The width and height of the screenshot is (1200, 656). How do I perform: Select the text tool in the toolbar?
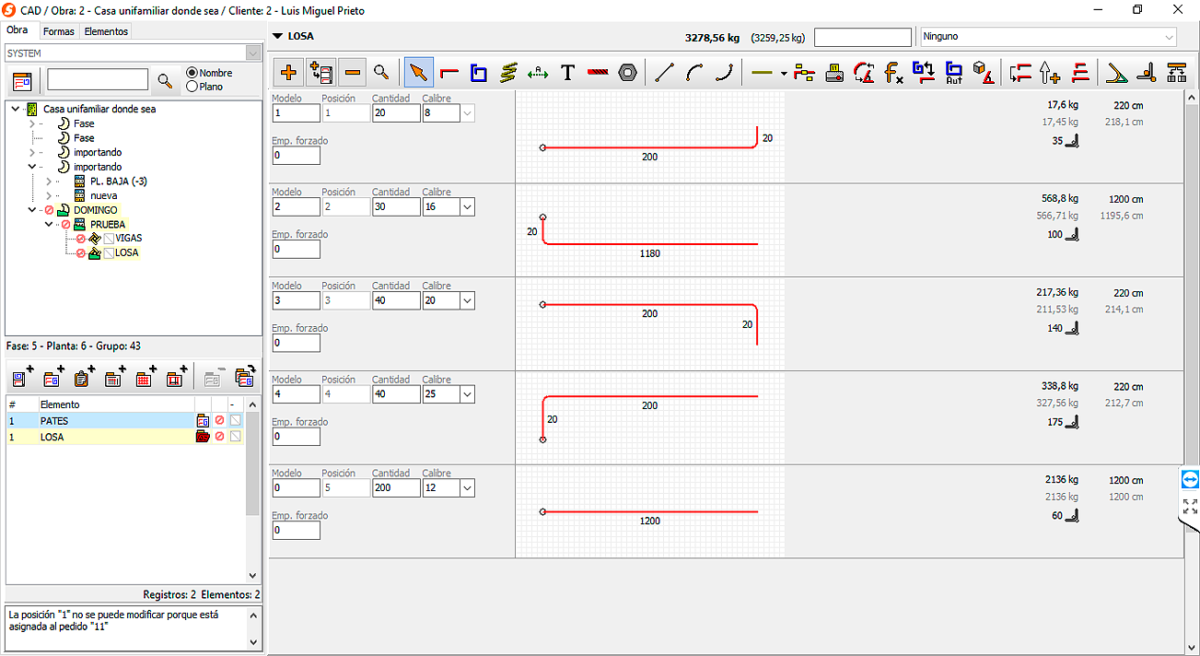[x=567, y=71]
